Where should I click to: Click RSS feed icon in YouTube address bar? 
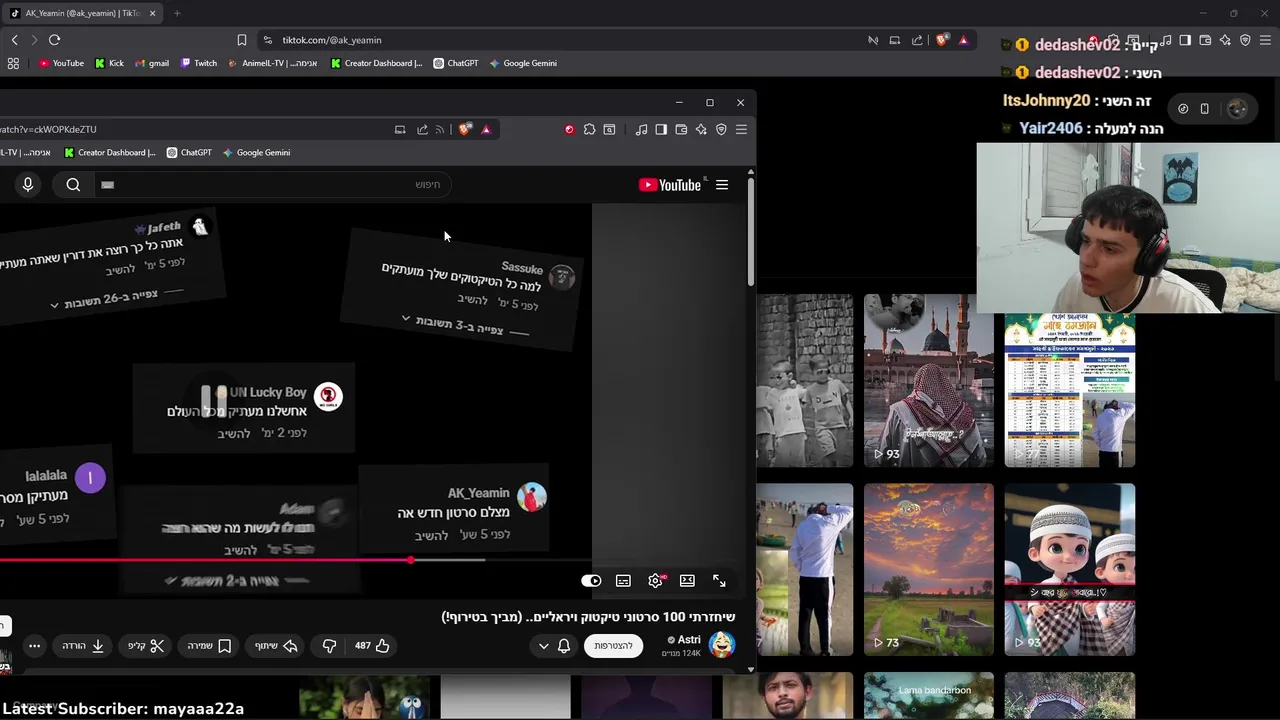click(x=440, y=129)
